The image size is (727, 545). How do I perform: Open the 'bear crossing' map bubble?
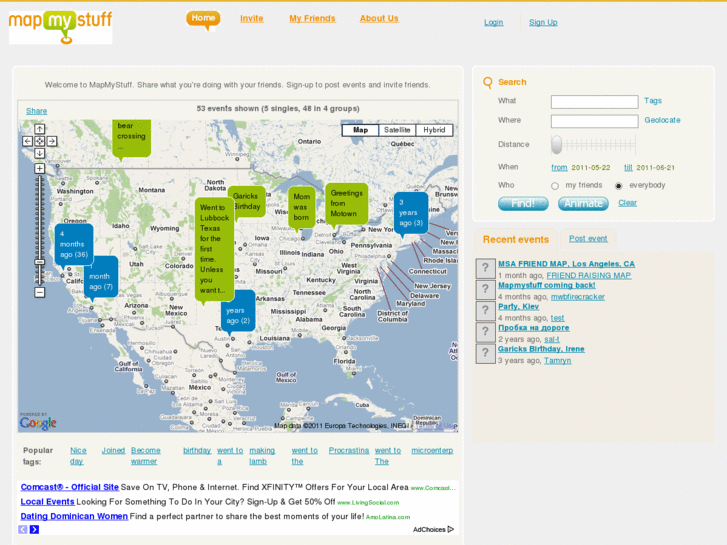[132, 138]
